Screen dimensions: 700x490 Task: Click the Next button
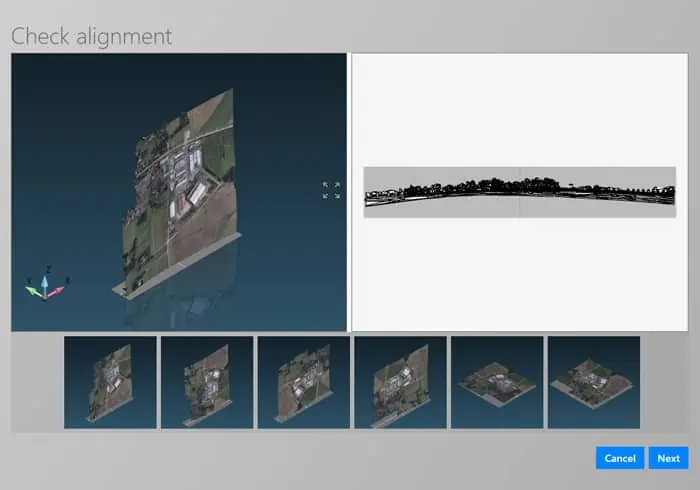coord(668,458)
